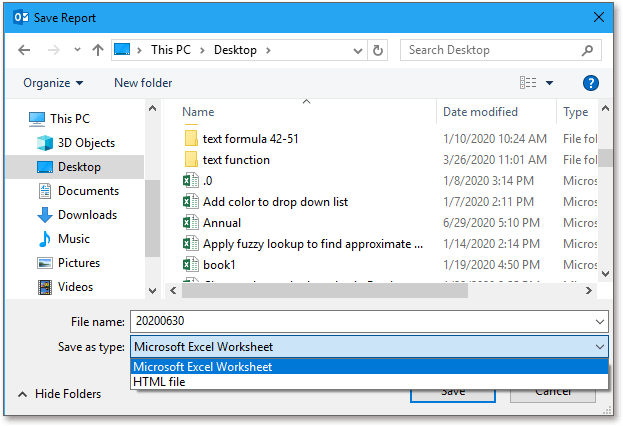Click the Forward navigation arrow
623x426 pixels.
(54, 50)
